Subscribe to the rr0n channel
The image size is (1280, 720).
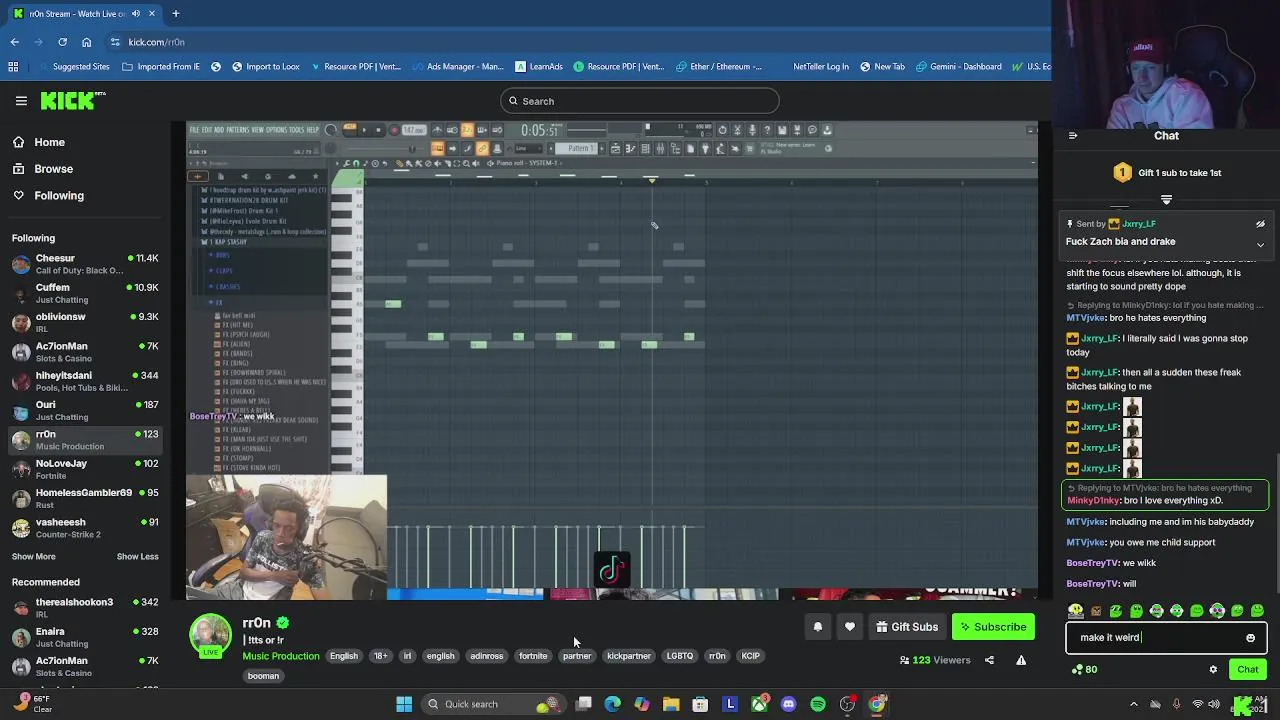pyautogui.click(x=993, y=627)
